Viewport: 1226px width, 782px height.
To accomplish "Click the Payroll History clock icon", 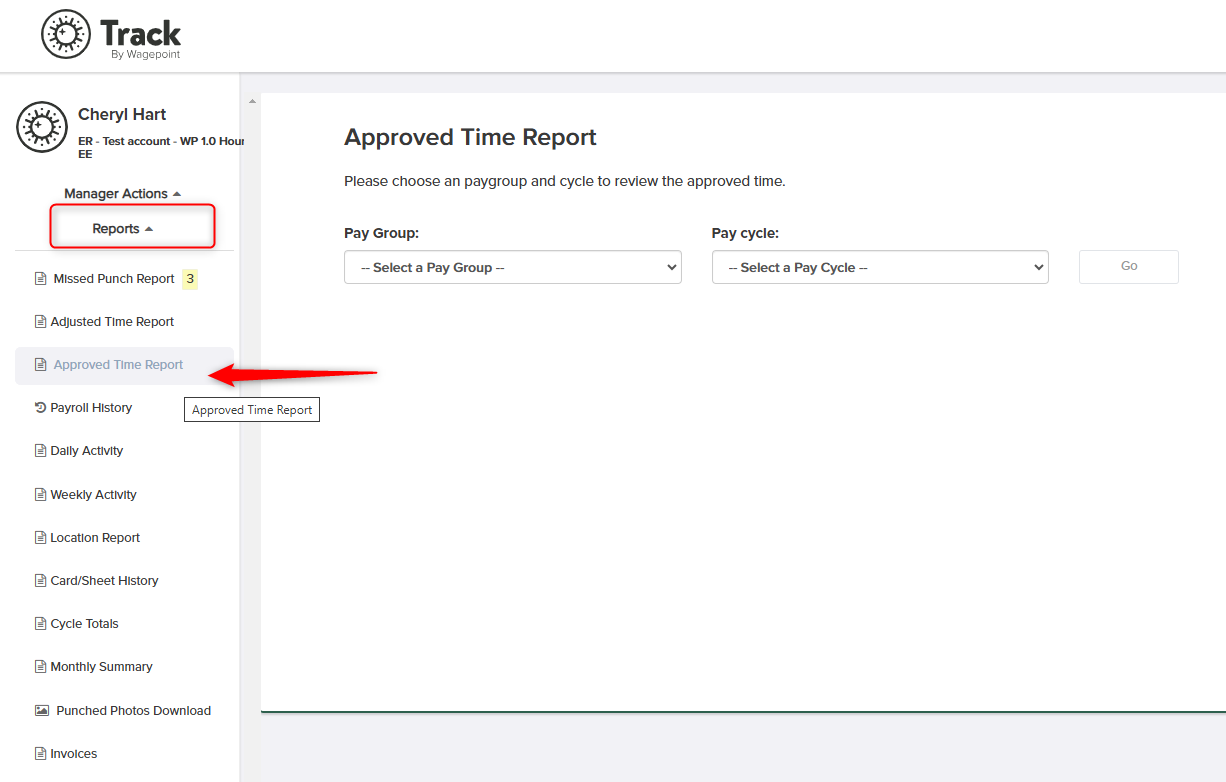I will (40, 408).
